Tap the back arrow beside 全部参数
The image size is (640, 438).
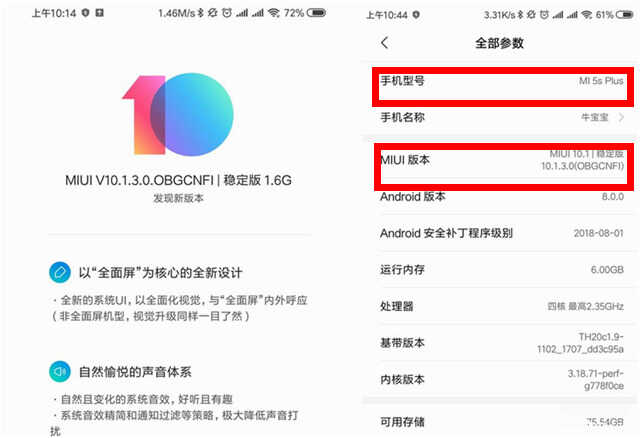[x=384, y=43]
